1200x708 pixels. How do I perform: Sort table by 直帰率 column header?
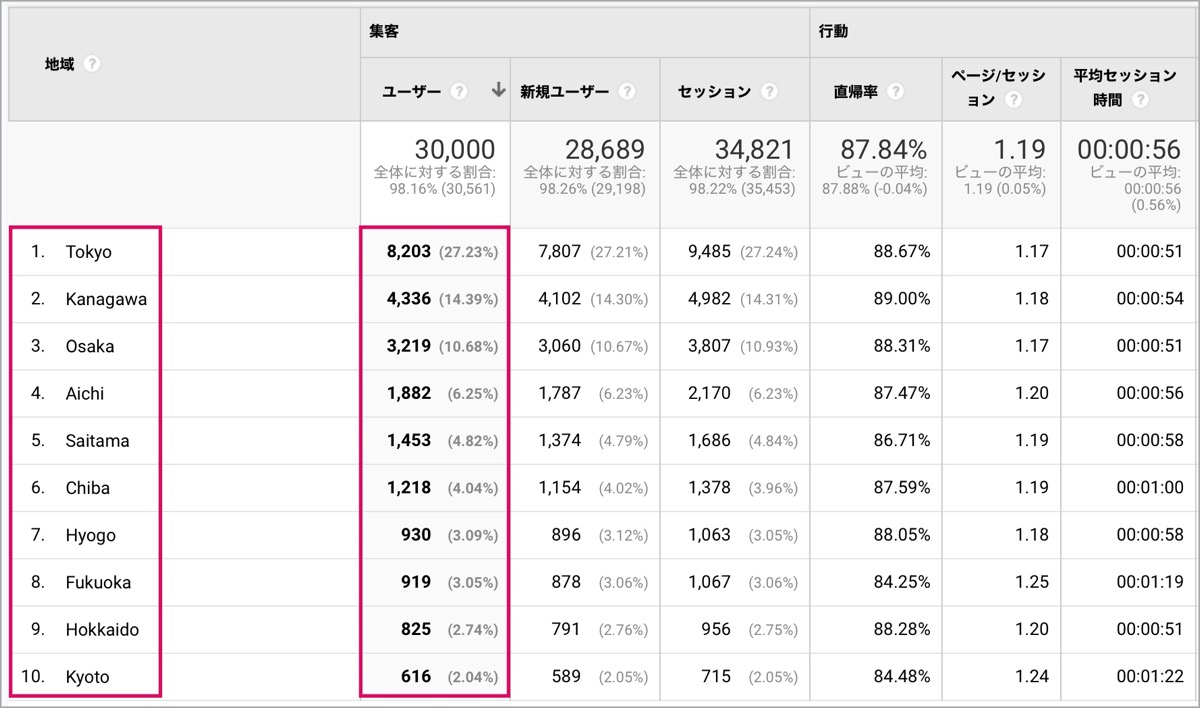pos(855,92)
